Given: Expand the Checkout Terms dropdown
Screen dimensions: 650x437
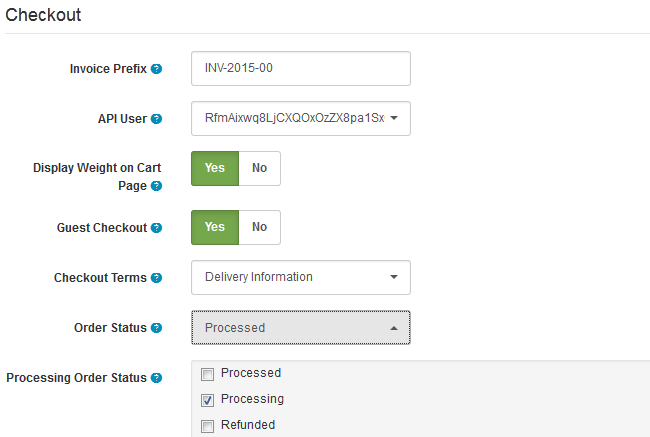Looking at the screenshot, I should coord(300,277).
